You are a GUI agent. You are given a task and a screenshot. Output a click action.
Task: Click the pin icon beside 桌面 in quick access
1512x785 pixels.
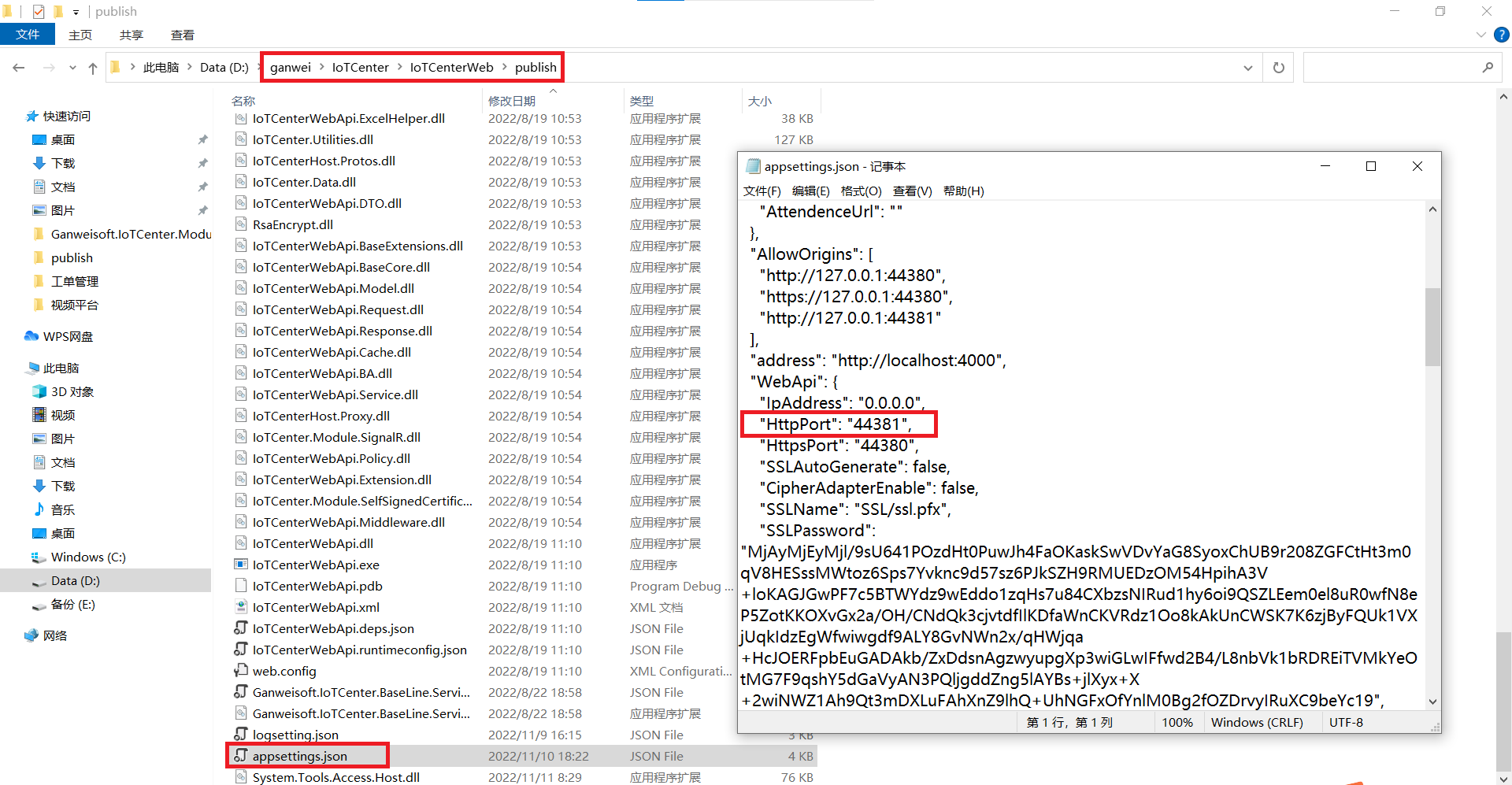202,139
